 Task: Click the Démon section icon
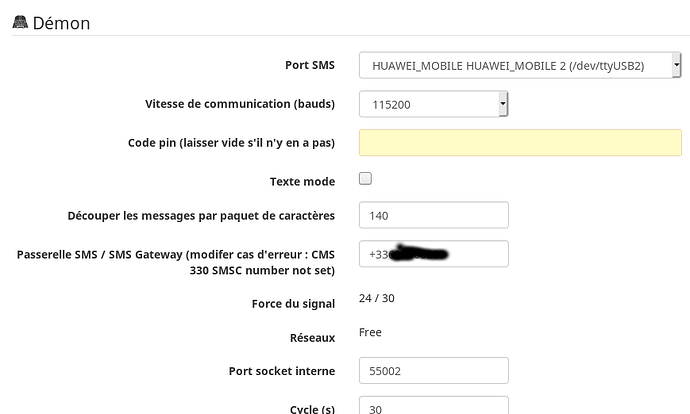coord(20,22)
